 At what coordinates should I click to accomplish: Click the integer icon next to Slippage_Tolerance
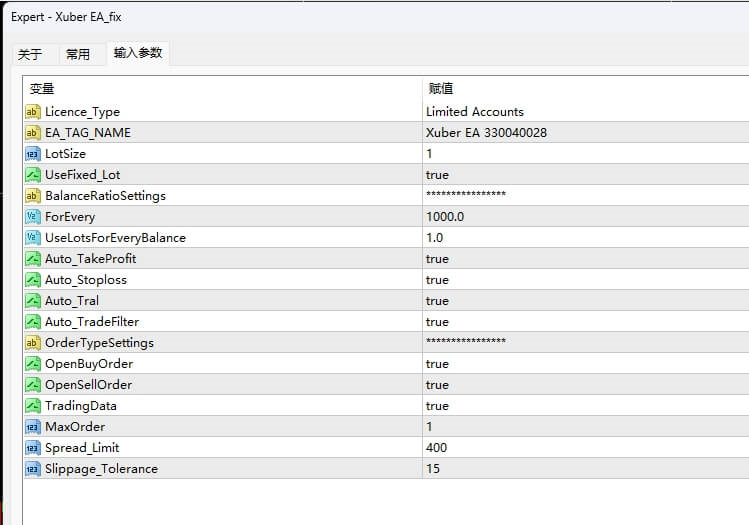32,469
